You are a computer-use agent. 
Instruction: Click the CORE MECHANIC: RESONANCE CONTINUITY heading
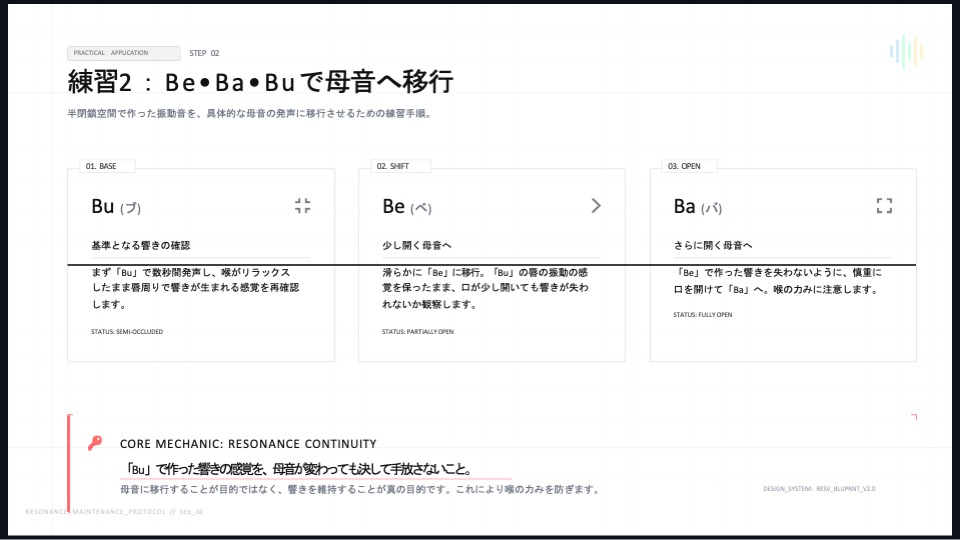[248, 443]
